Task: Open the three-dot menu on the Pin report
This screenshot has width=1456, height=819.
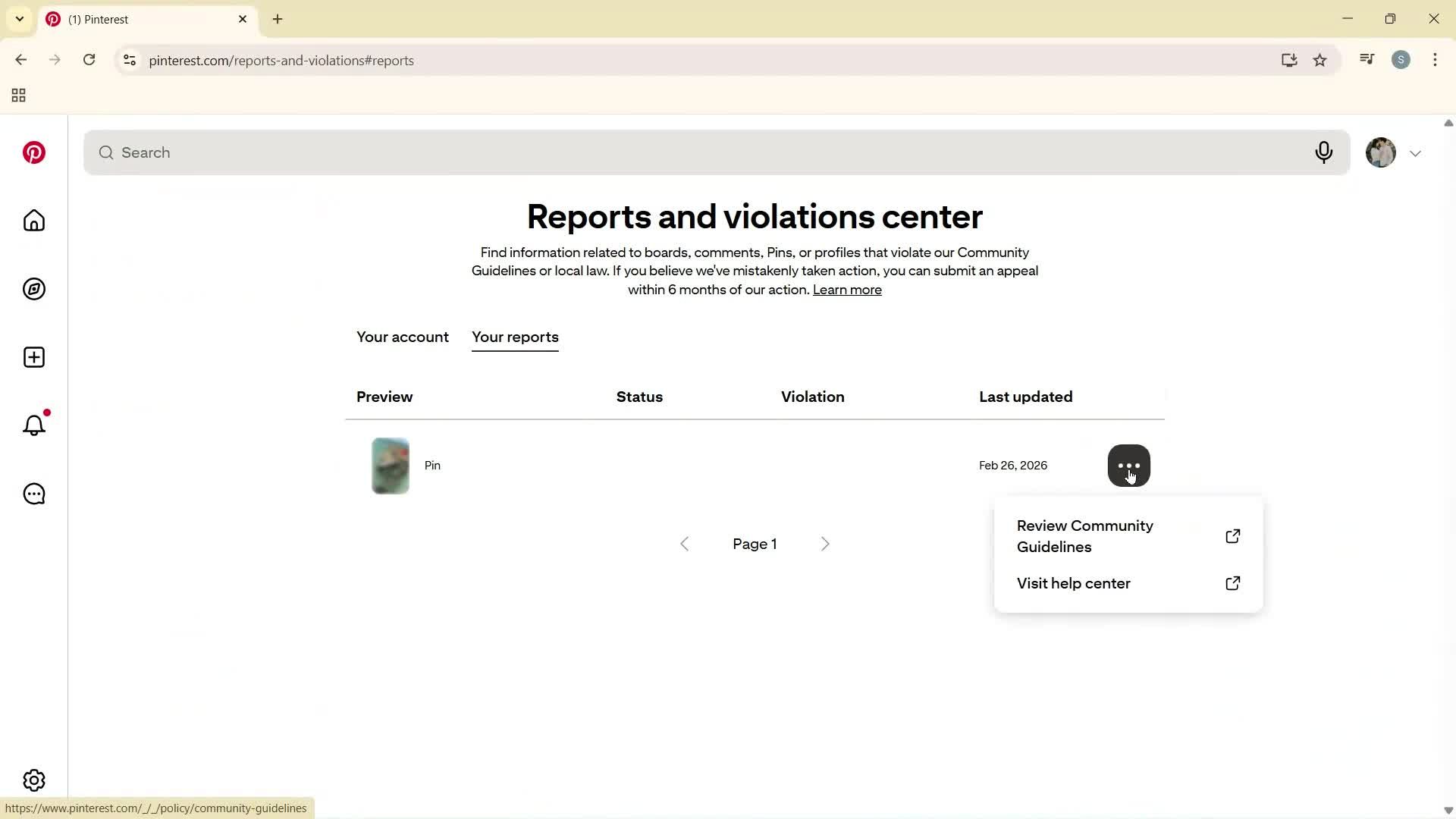Action: [x=1129, y=465]
